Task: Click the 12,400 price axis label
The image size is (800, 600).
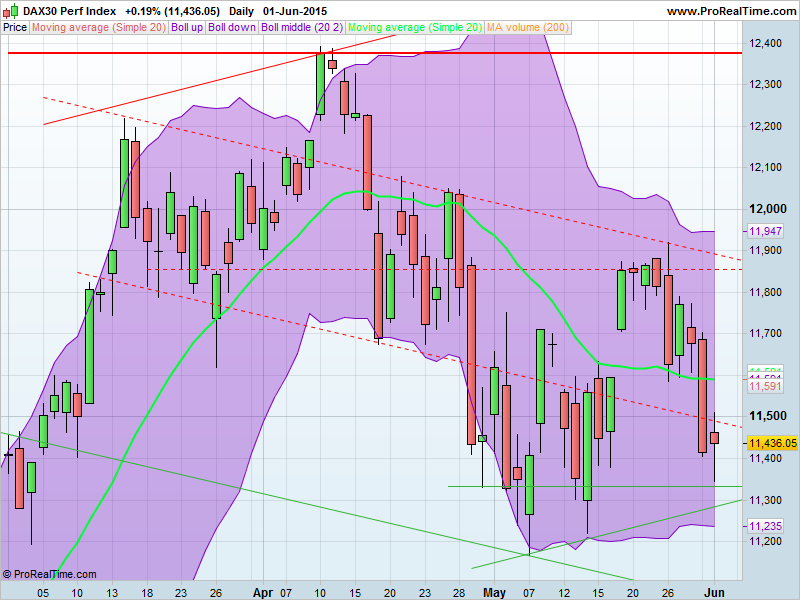Action: pos(765,43)
